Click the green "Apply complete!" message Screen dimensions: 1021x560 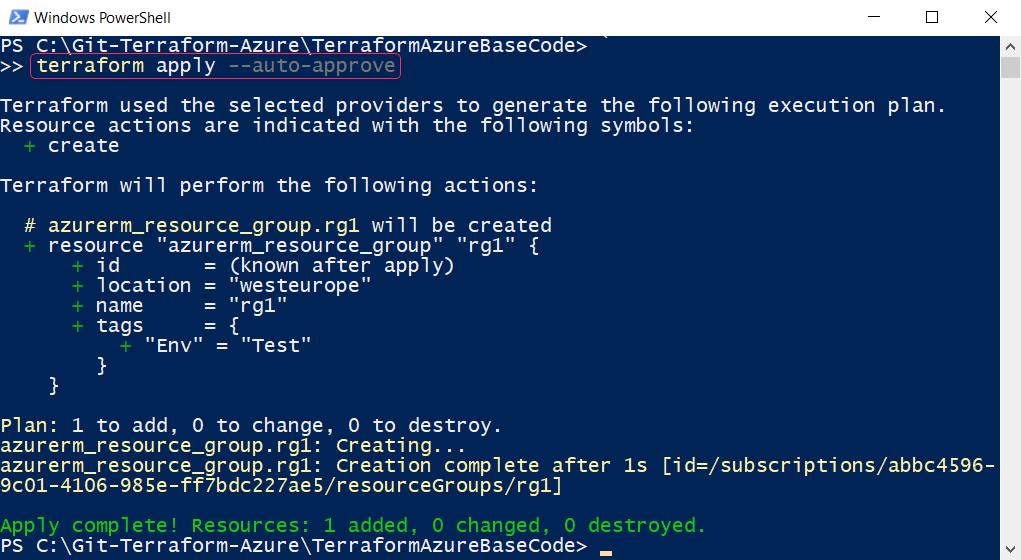click(x=352, y=525)
